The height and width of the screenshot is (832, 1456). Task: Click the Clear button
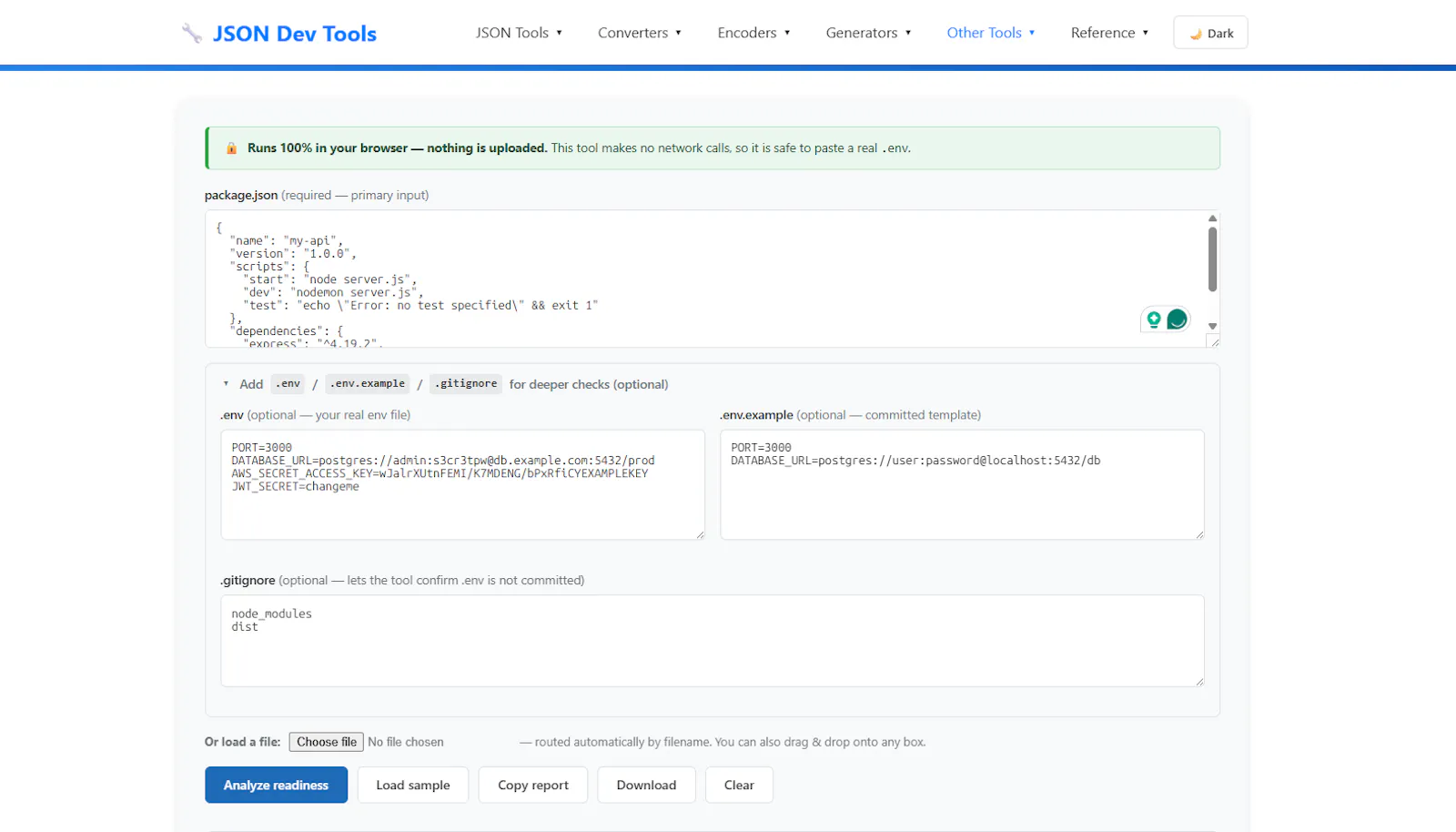click(x=739, y=785)
